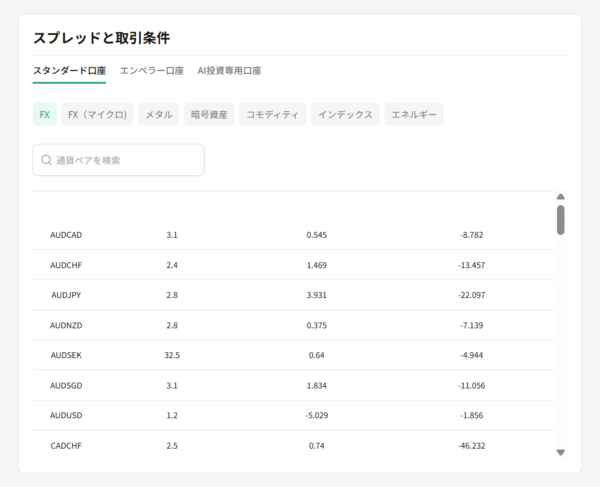Click the AUDJPY currency pair
This screenshot has width=600, height=487.
[66, 295]
